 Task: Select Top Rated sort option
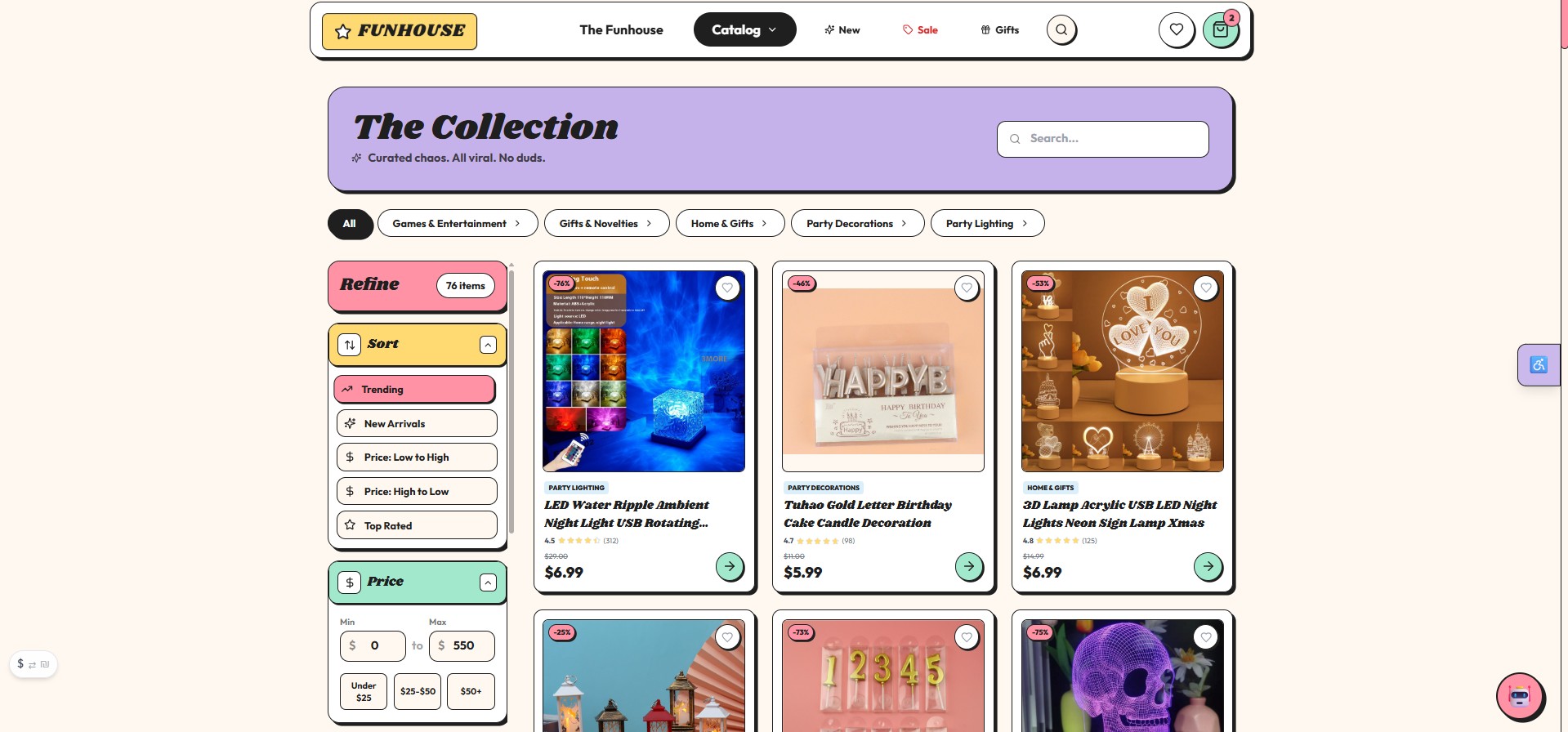[x=417, y=525]
